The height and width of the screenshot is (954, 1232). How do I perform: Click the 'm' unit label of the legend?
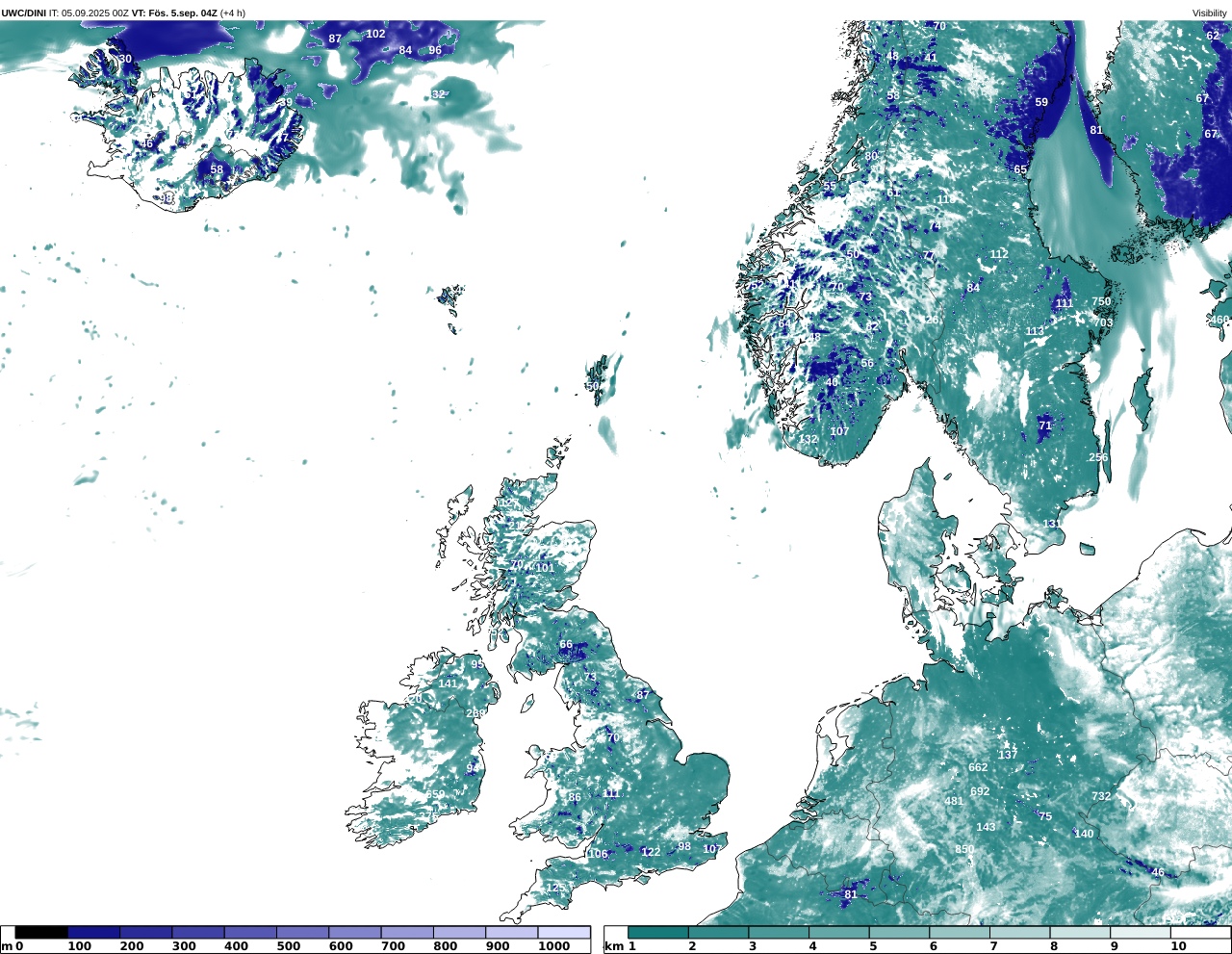coord(7,946)
